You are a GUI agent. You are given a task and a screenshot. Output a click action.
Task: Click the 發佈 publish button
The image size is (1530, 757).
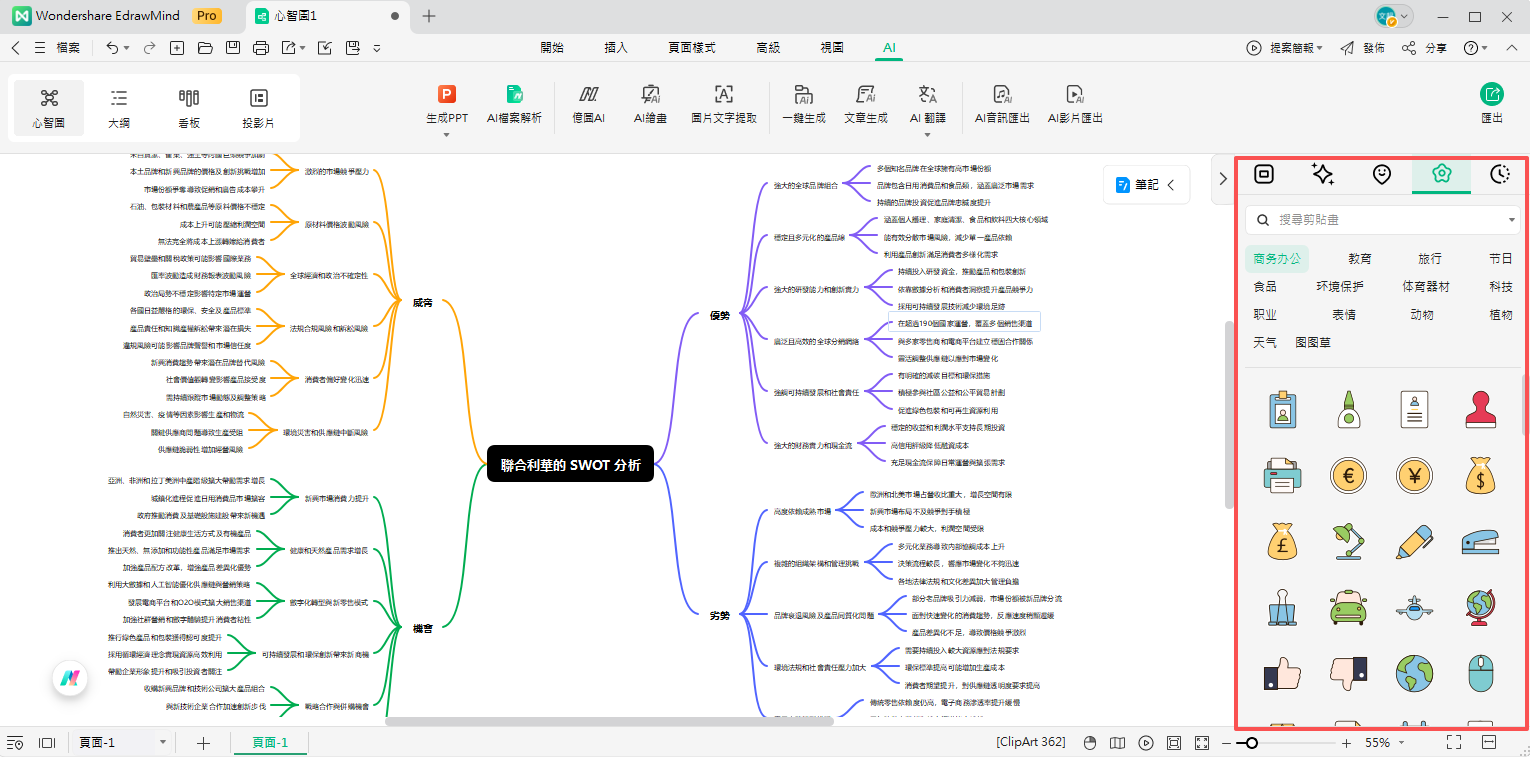[x=1373, y=47]
